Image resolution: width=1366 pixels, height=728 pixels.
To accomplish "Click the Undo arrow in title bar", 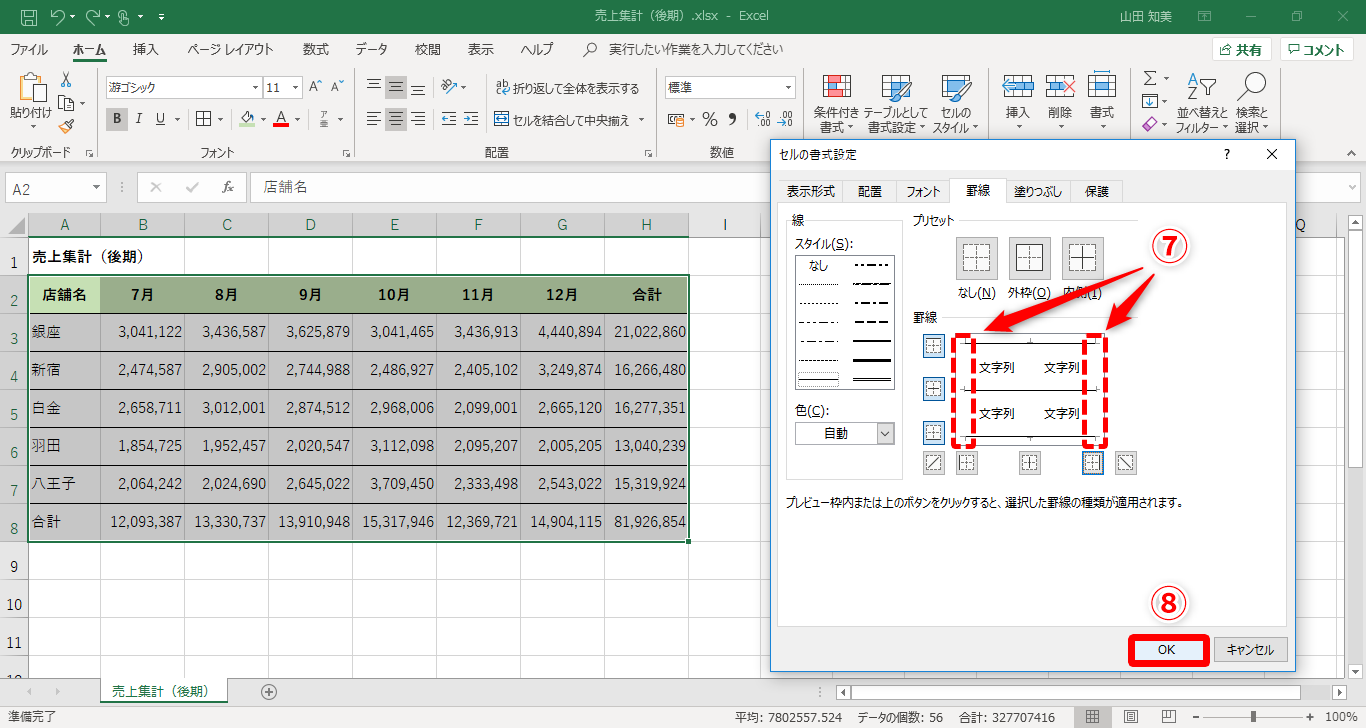I will pyautogui.click(x=58, y=17).
